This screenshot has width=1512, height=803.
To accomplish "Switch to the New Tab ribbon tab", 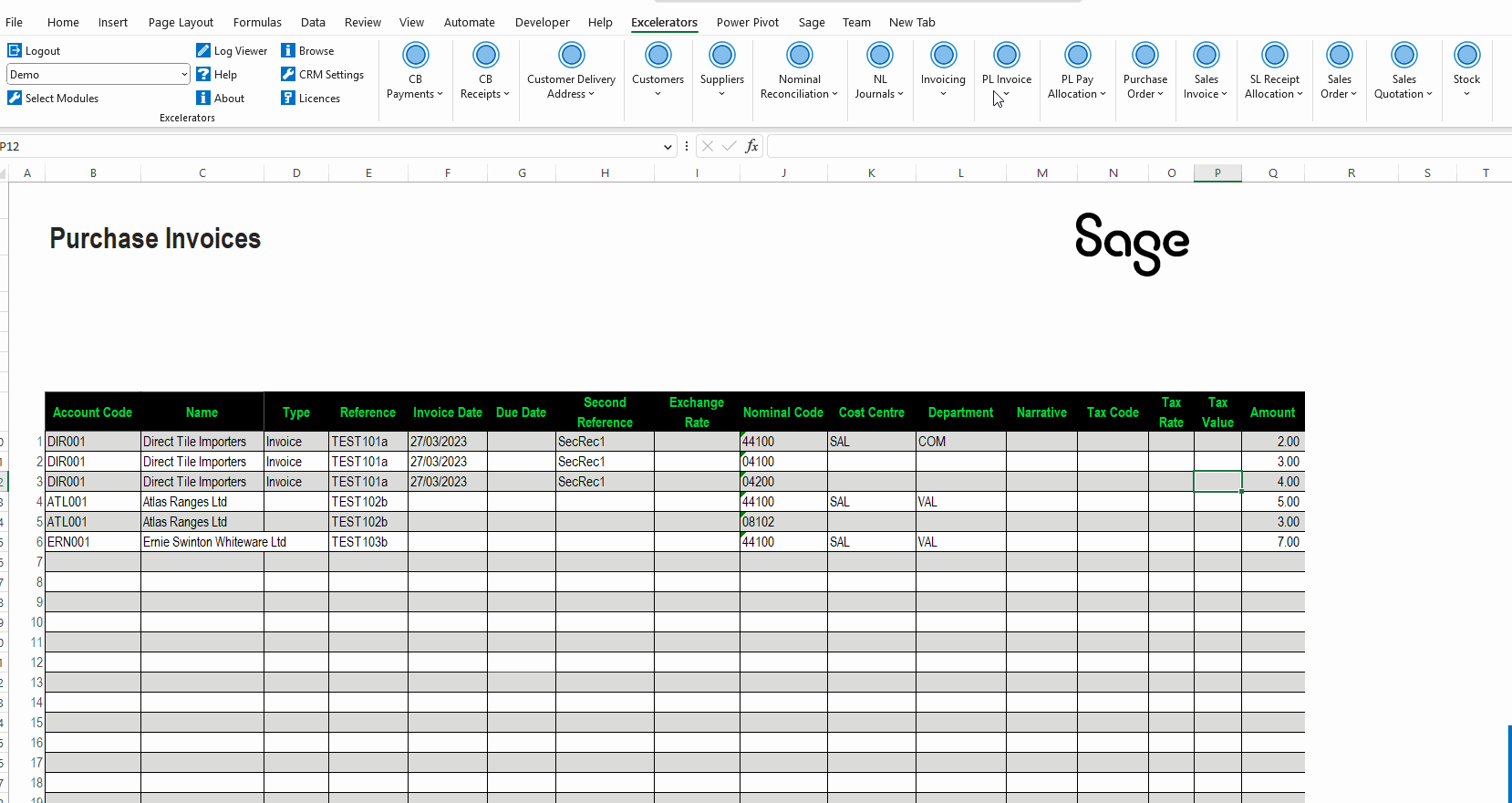I will [912, 22].
